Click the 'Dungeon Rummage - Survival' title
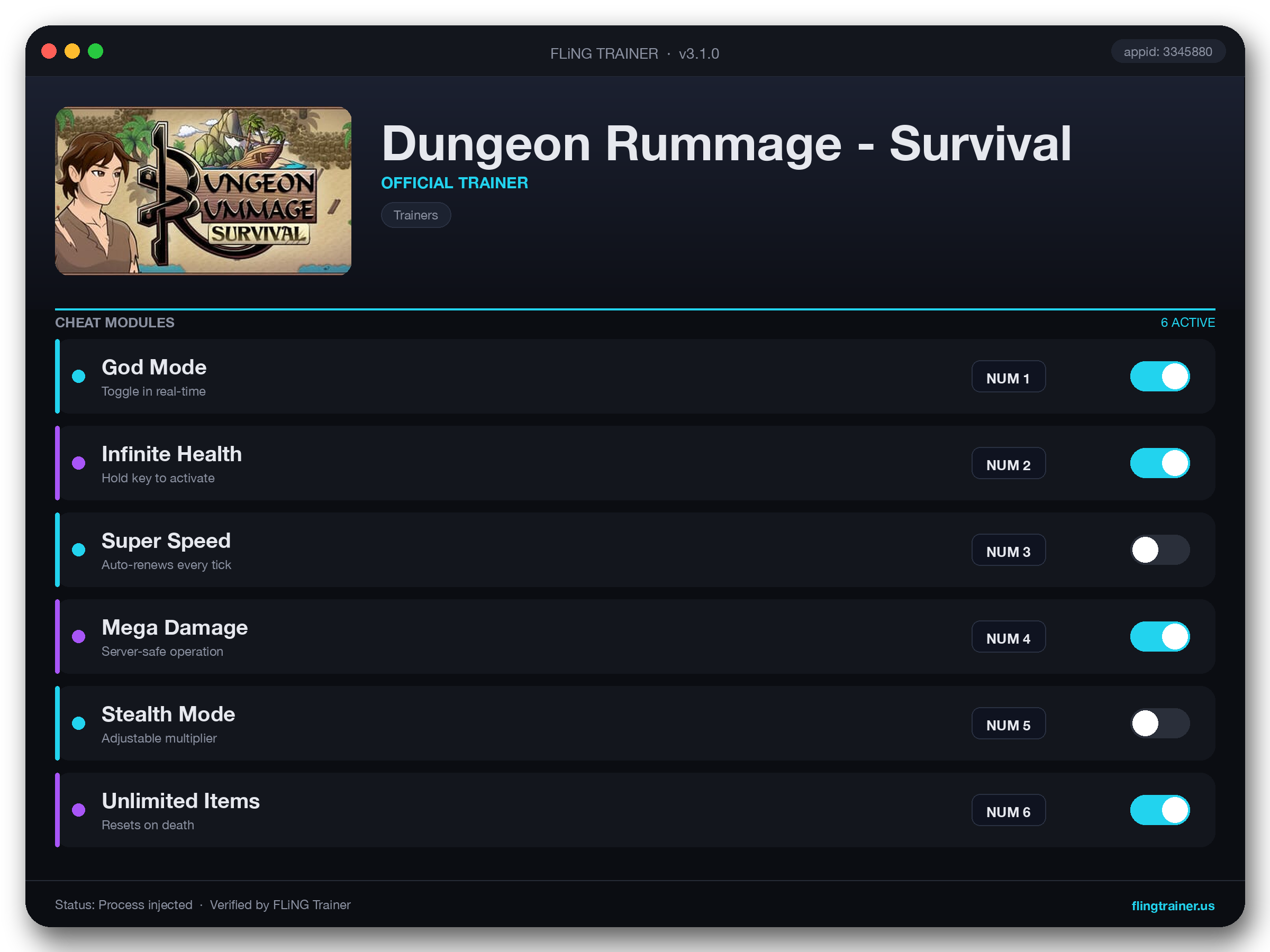1270x952 pixels. 727,143
